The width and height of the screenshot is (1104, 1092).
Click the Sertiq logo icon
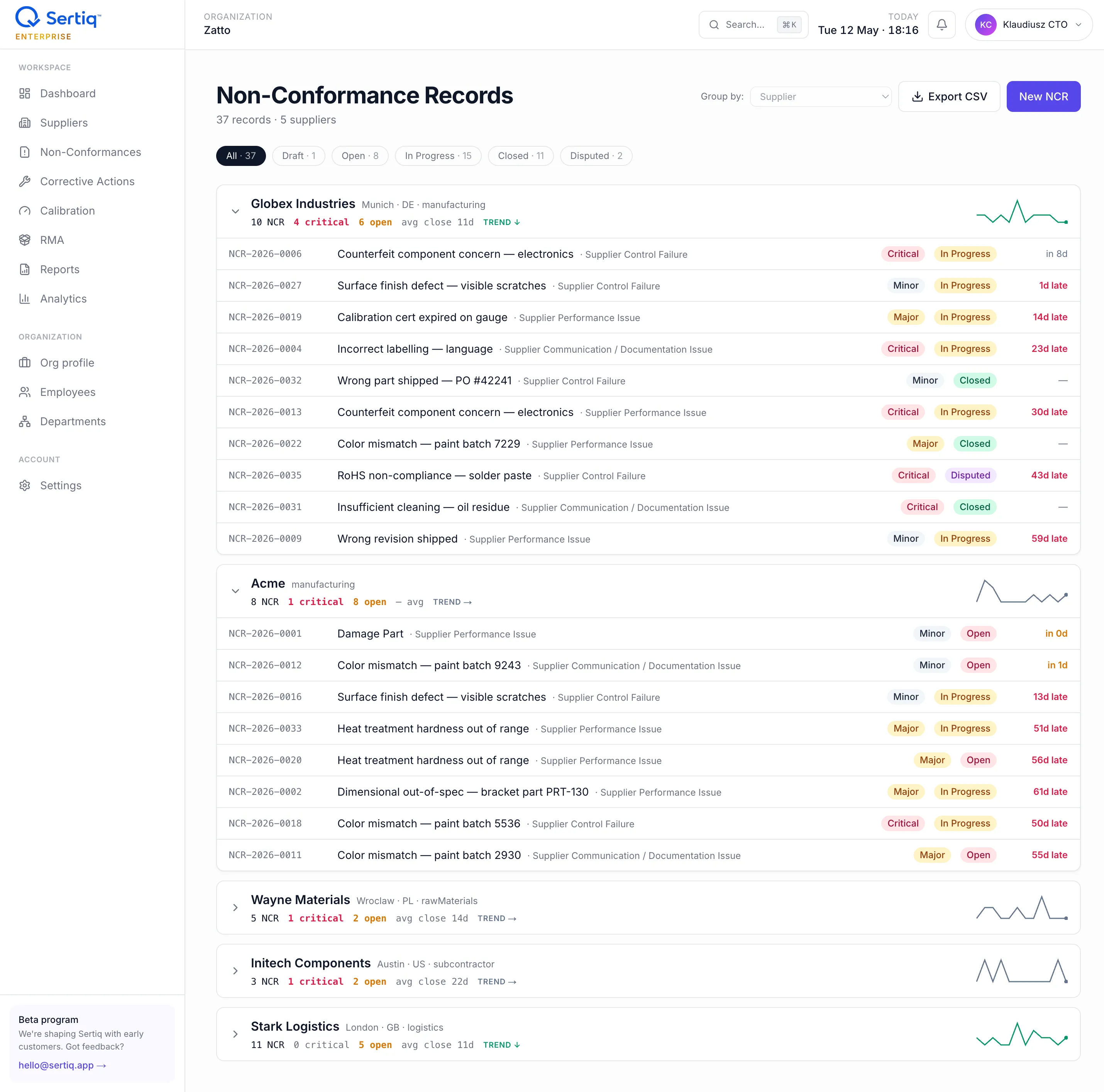pos(27,17)
